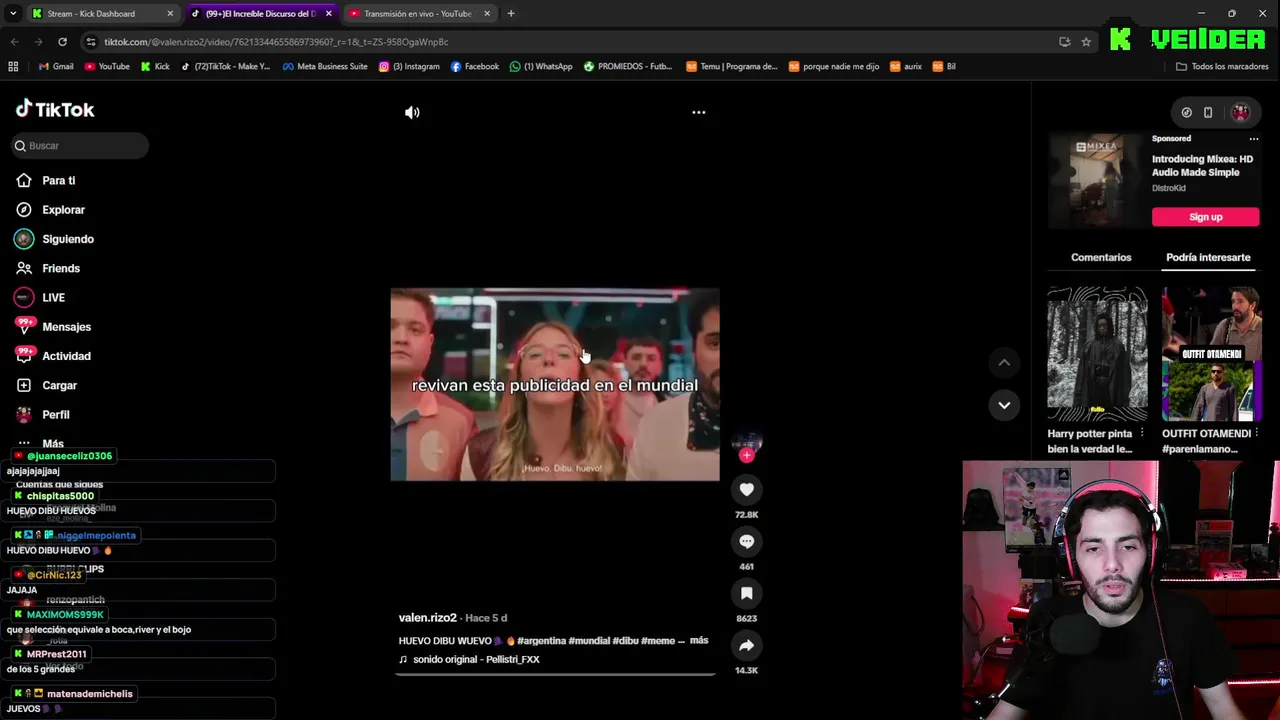Open valen.rizo2 creator profile
1280x720 pixels.
coord(427,618)
